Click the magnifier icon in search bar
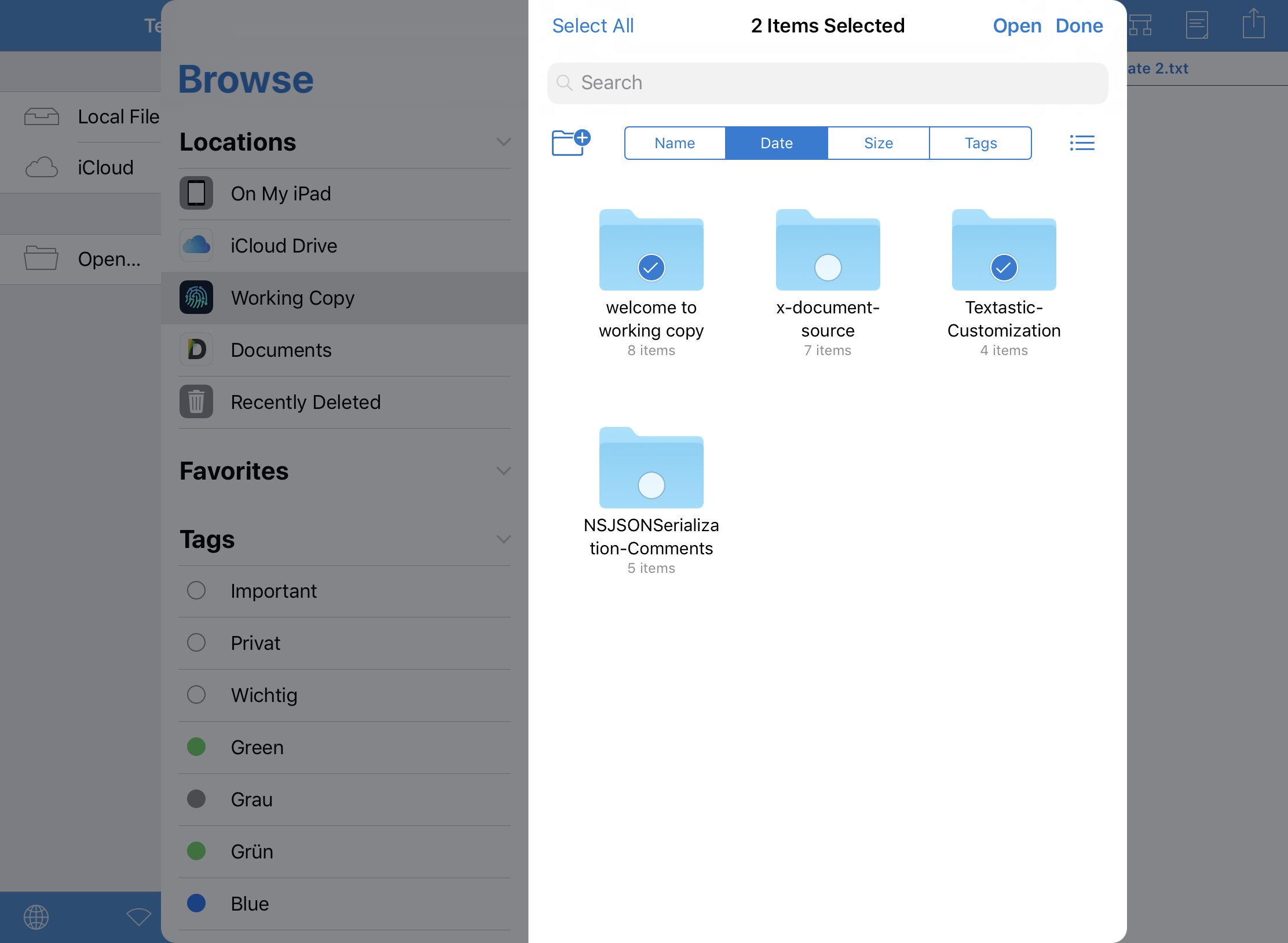 (x=565, y=83)
